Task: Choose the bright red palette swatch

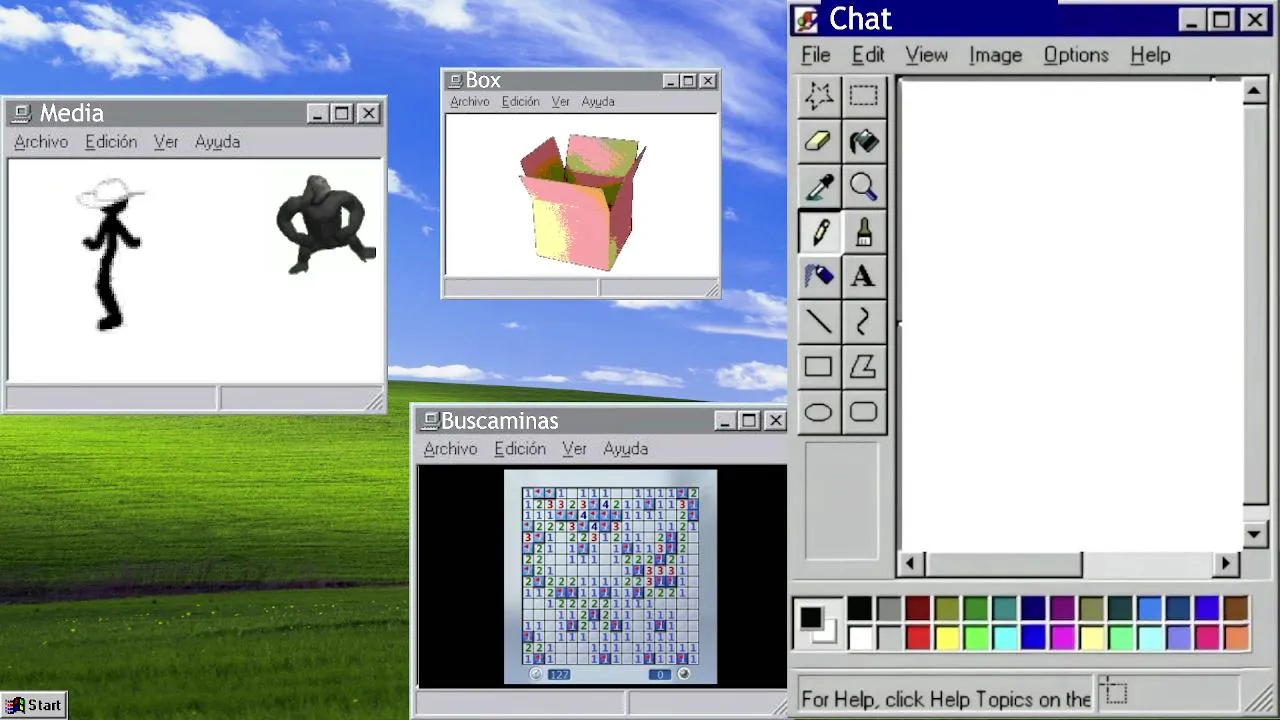Action: click(x=917, y=637)
